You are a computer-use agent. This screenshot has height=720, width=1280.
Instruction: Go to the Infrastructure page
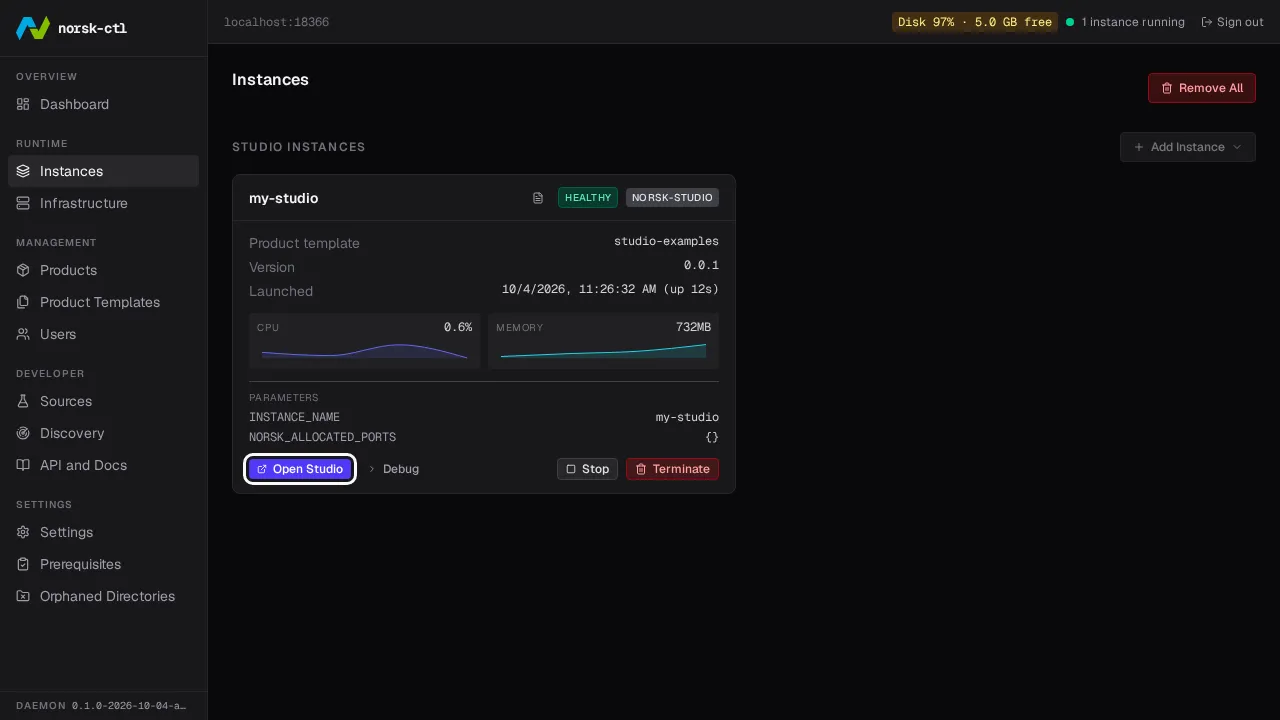[x=103, y=203]
